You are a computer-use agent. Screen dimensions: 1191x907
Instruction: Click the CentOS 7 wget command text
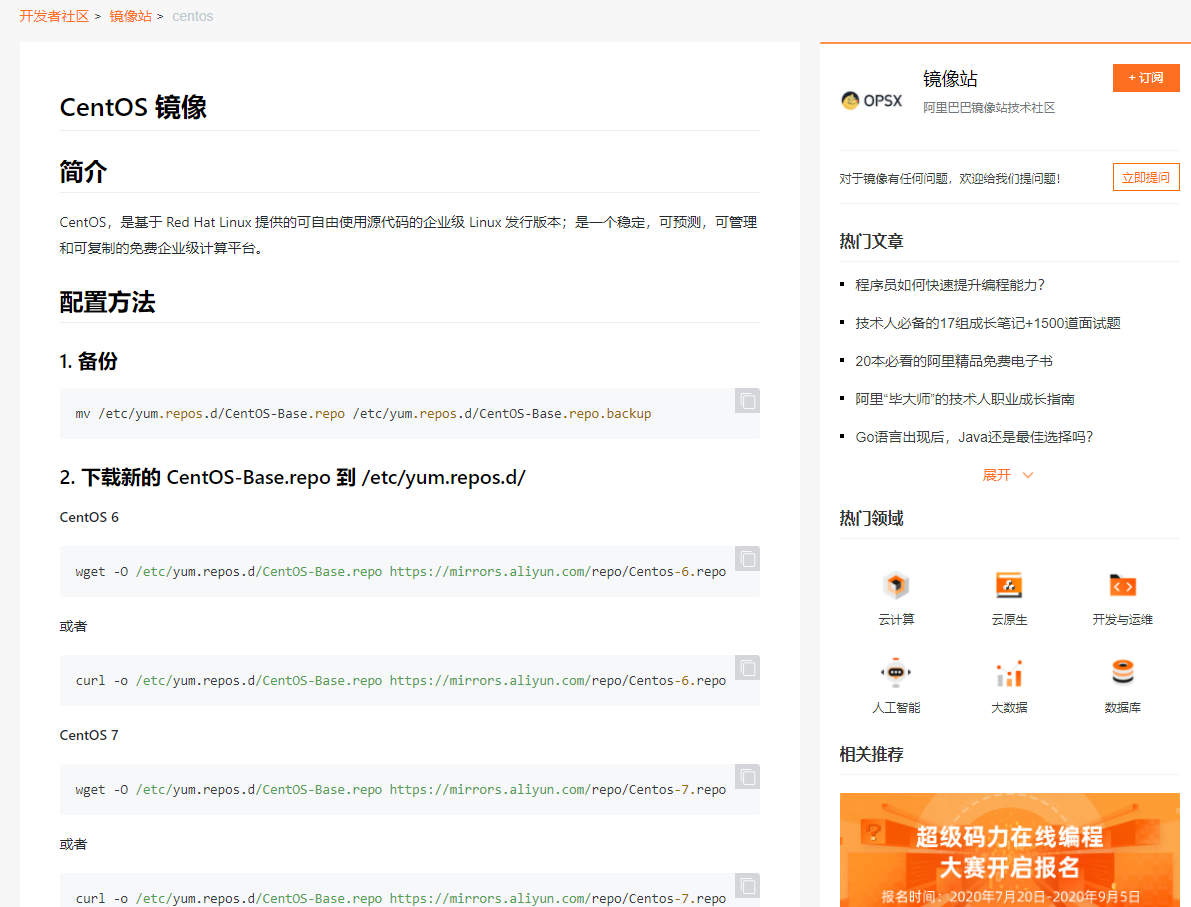tap(400, 790)
